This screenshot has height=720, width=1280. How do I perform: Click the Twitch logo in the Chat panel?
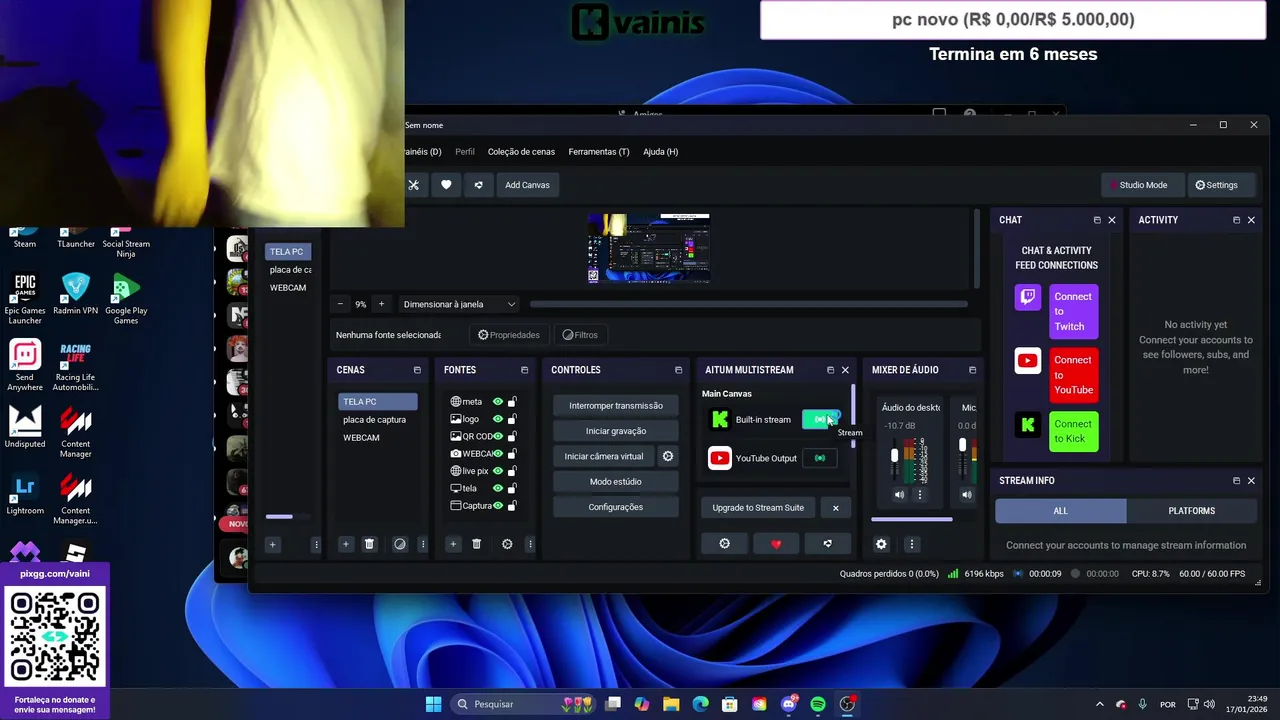[x=1028, y=297]
